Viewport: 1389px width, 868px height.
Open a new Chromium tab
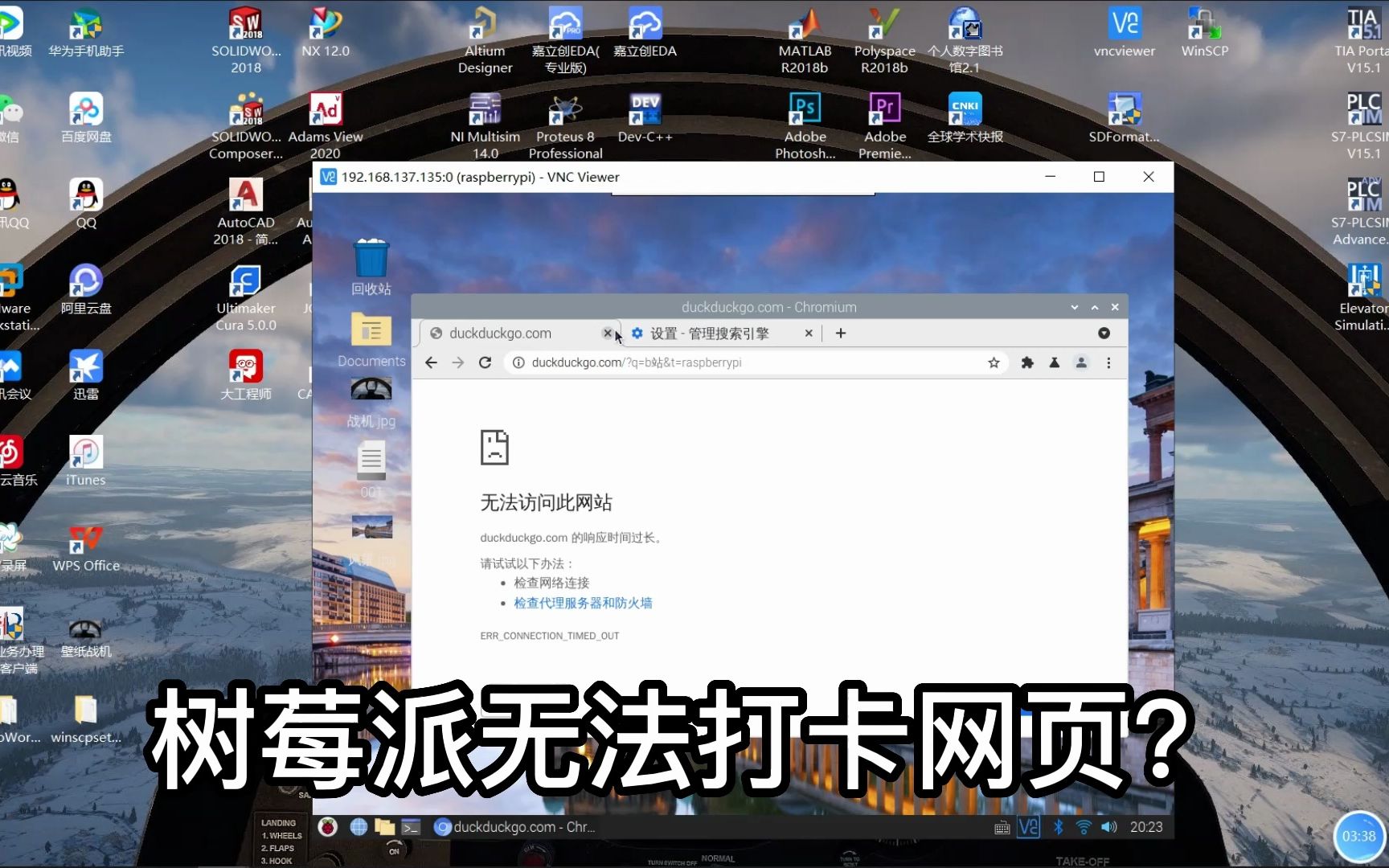click(x=841, y=333)
